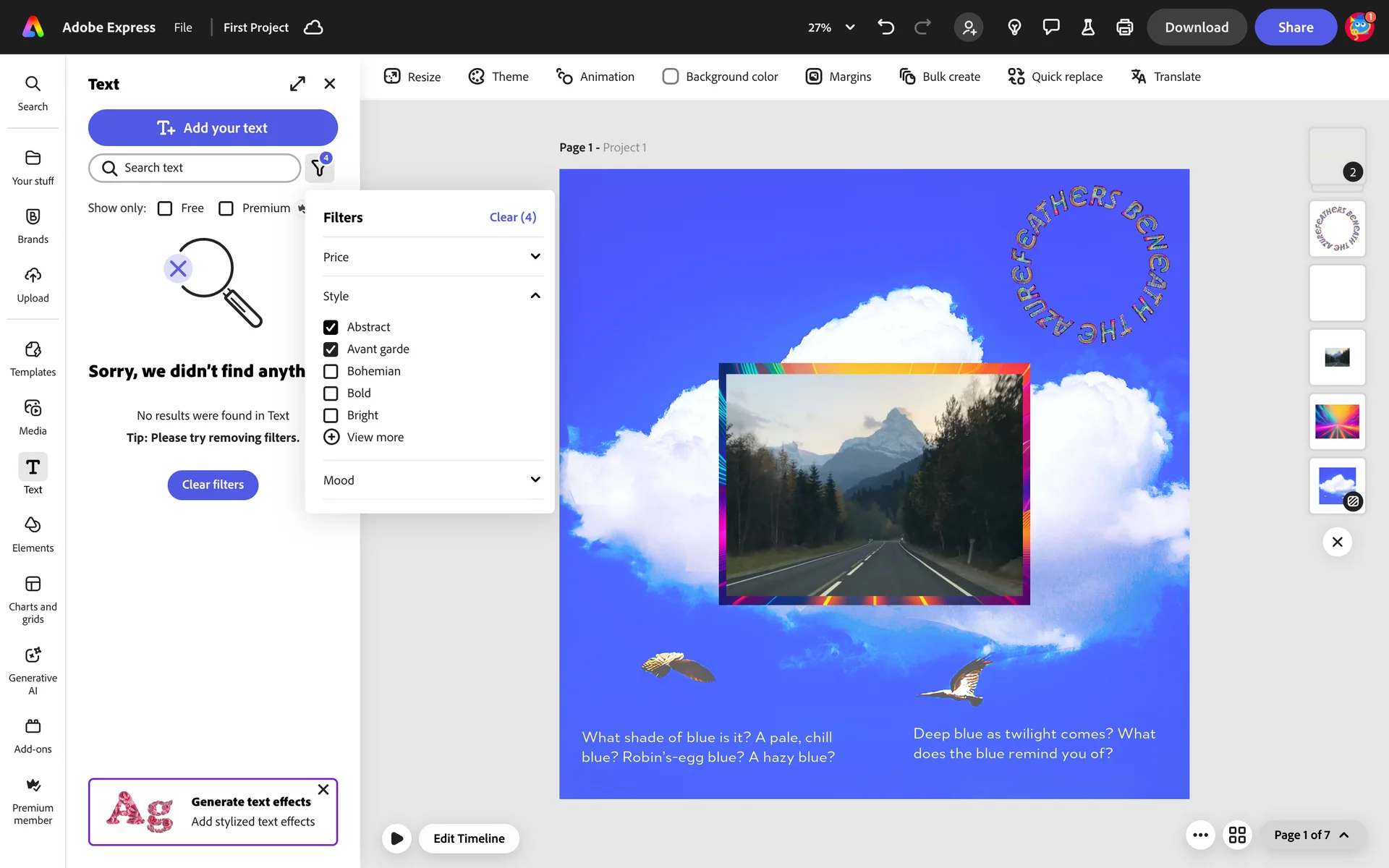Open the Comments speech bubble icon
Viewport: 1389px width, 868px height.
1050,27
